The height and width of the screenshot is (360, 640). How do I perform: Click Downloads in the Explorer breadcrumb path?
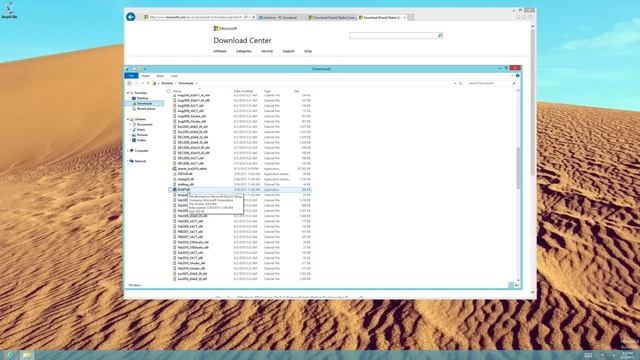[x=186, y=83]
